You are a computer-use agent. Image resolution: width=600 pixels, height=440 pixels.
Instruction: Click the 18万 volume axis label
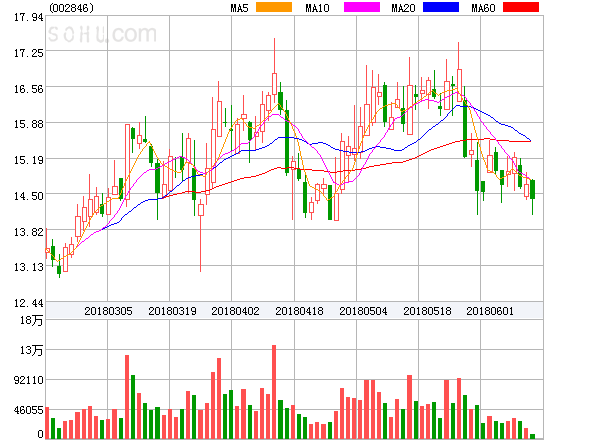[32, 320]
